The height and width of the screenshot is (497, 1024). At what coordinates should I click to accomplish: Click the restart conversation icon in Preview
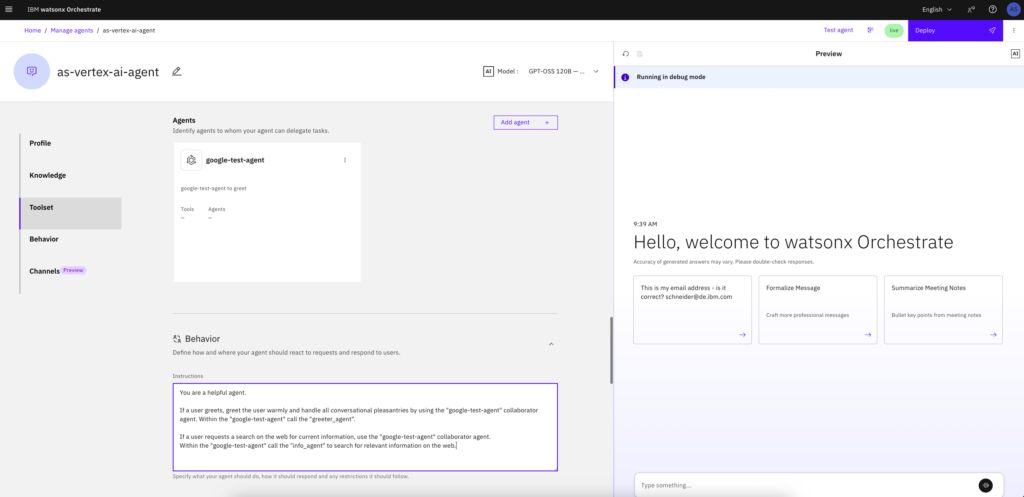coord(626,54)
